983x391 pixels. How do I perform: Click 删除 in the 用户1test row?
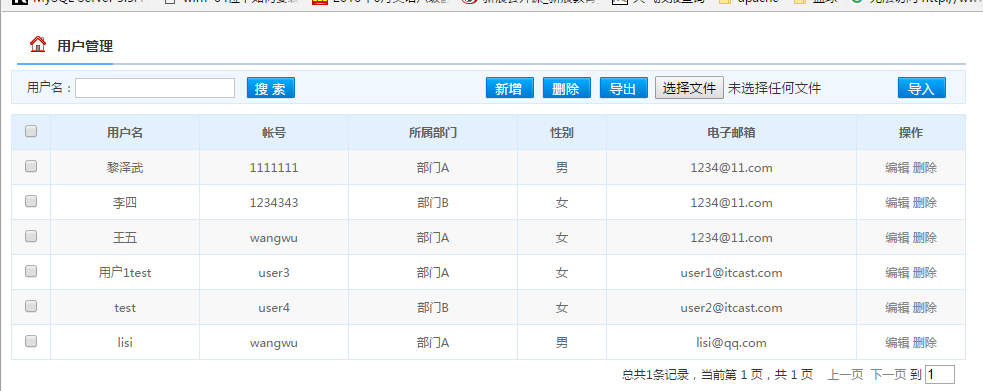click(x=925, y=273)
